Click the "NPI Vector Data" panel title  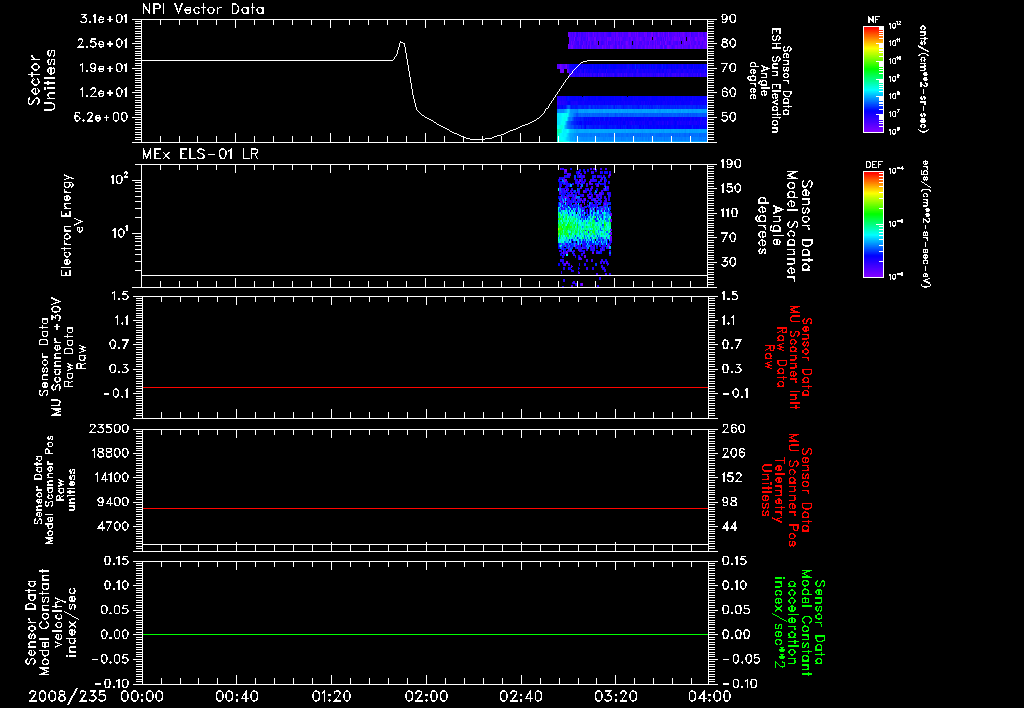(203, 9)
